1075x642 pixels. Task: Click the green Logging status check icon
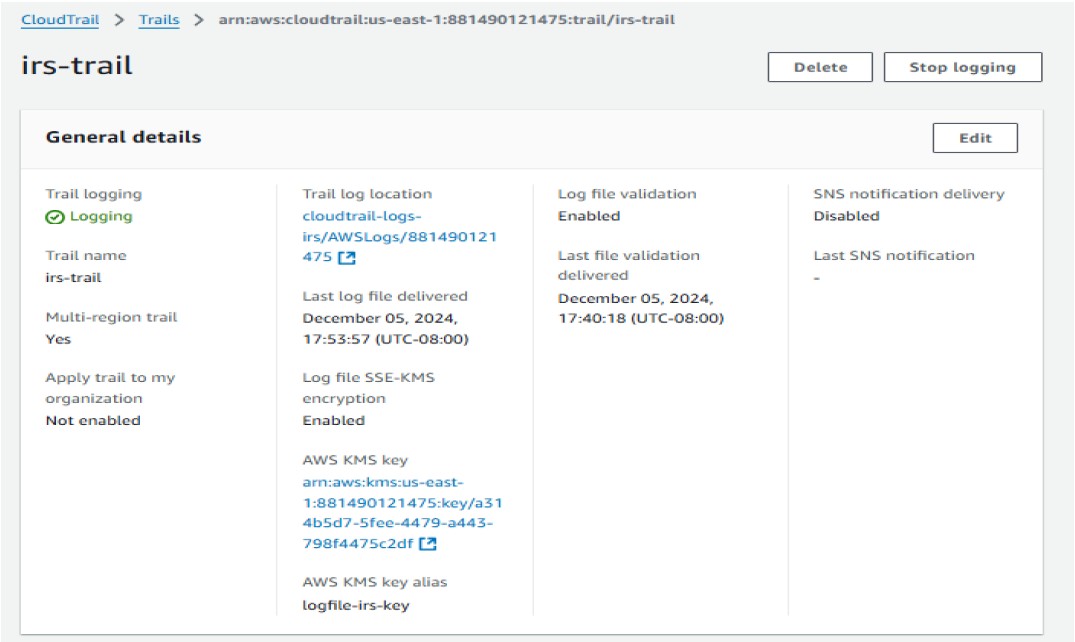55,217
